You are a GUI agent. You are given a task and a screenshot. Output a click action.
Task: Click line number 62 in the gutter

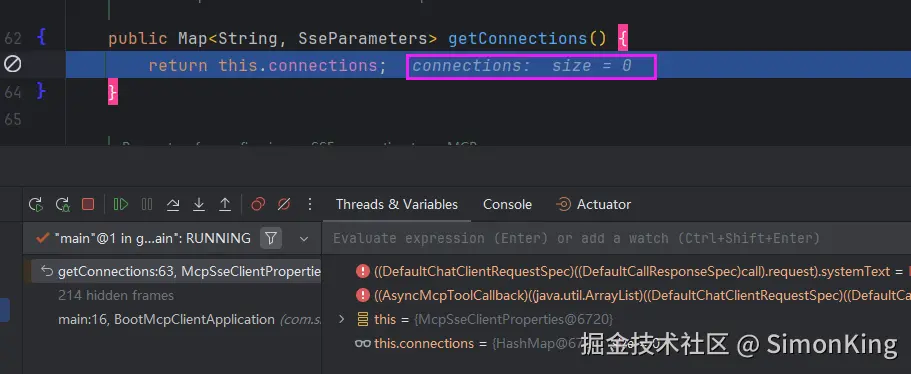pyautogui.click(x=13, y=39)
